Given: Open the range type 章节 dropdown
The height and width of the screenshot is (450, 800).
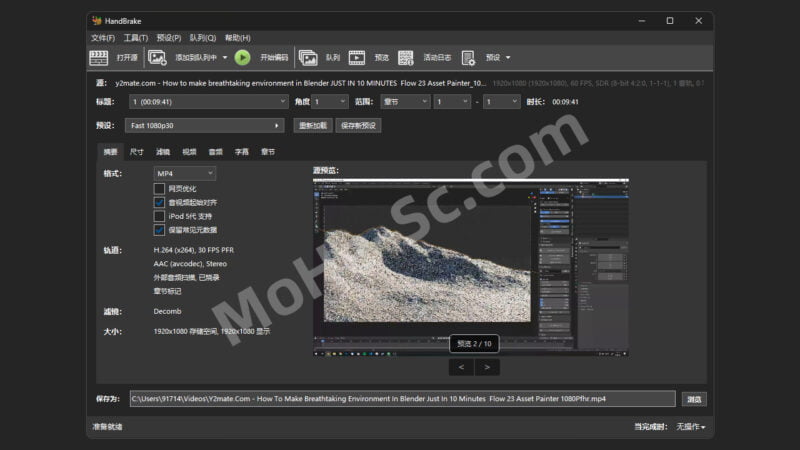Looking at the screenshot, I should (405, 102).
